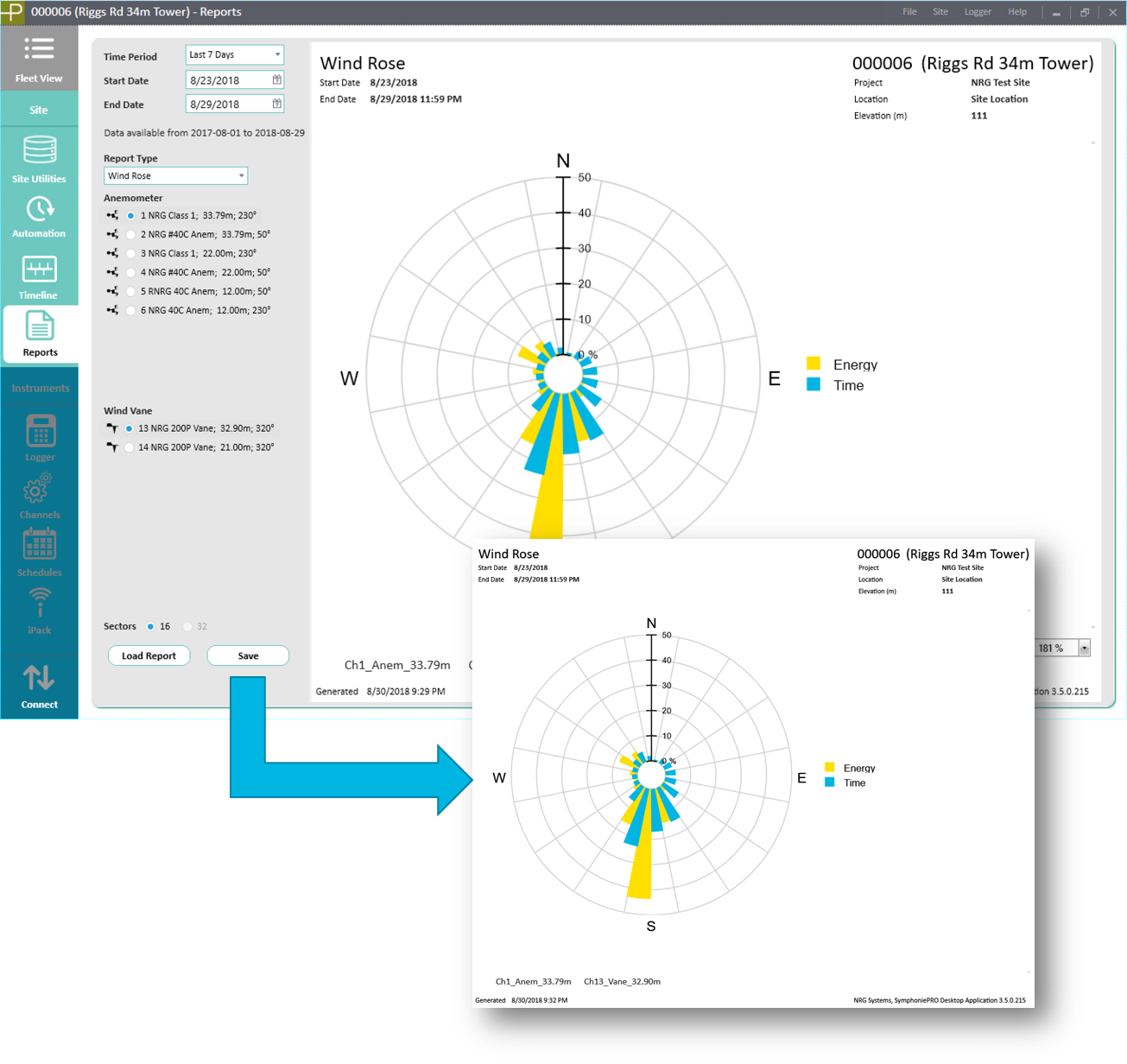Viewport: 1127px width, 1064px height.
Task: Select the Site Utilities icon
Action: [x=39, y=158]
